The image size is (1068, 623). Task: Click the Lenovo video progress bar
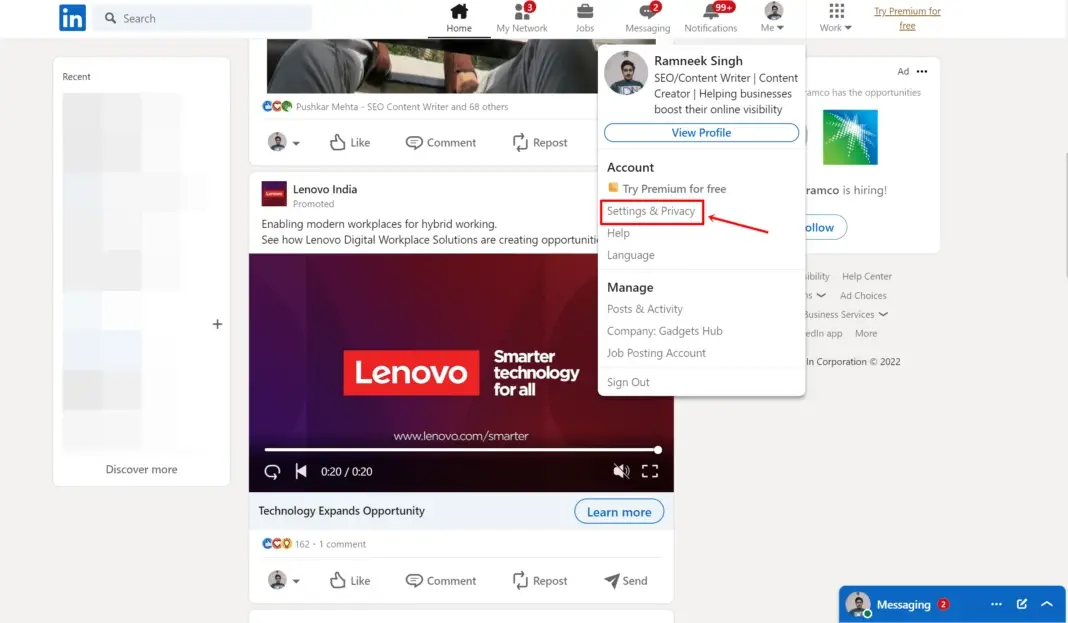[x=462, y=450]
